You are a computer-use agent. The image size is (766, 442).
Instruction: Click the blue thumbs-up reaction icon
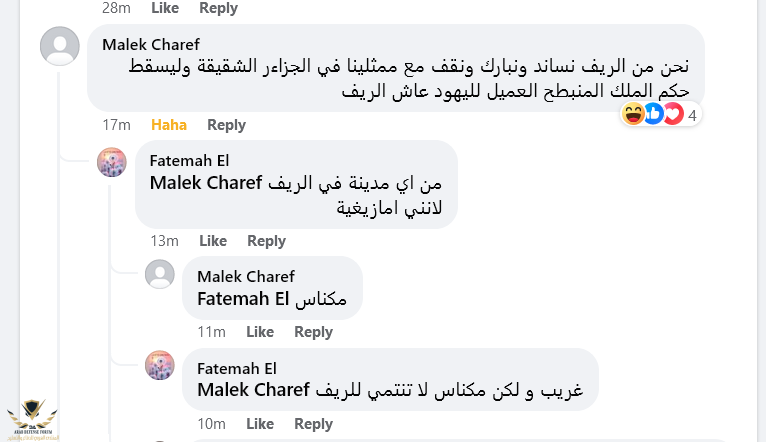pos(653,115)
